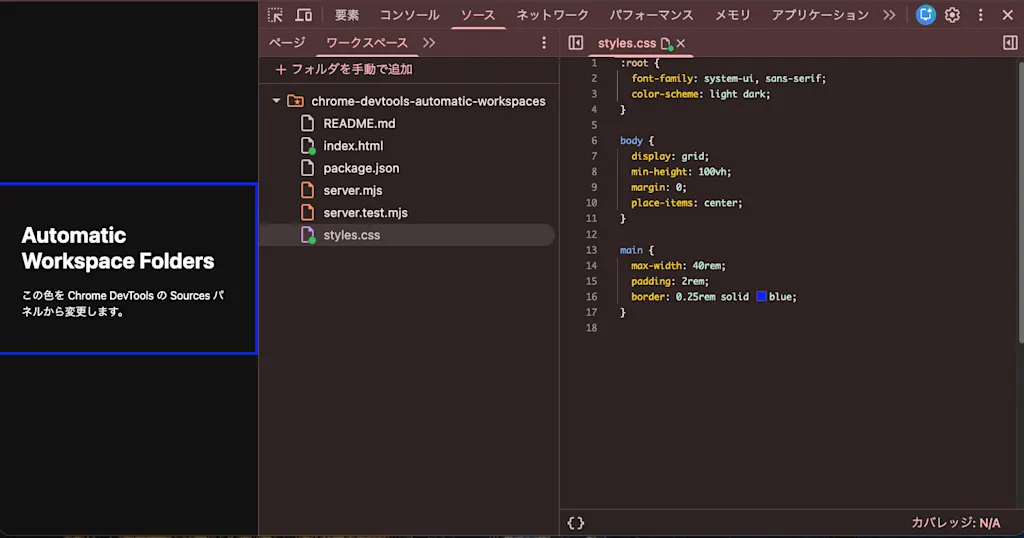Click line number 1 in the gutter
Image resolution: width=1024 pixels, height=538 pixels.
coord(594,63)
